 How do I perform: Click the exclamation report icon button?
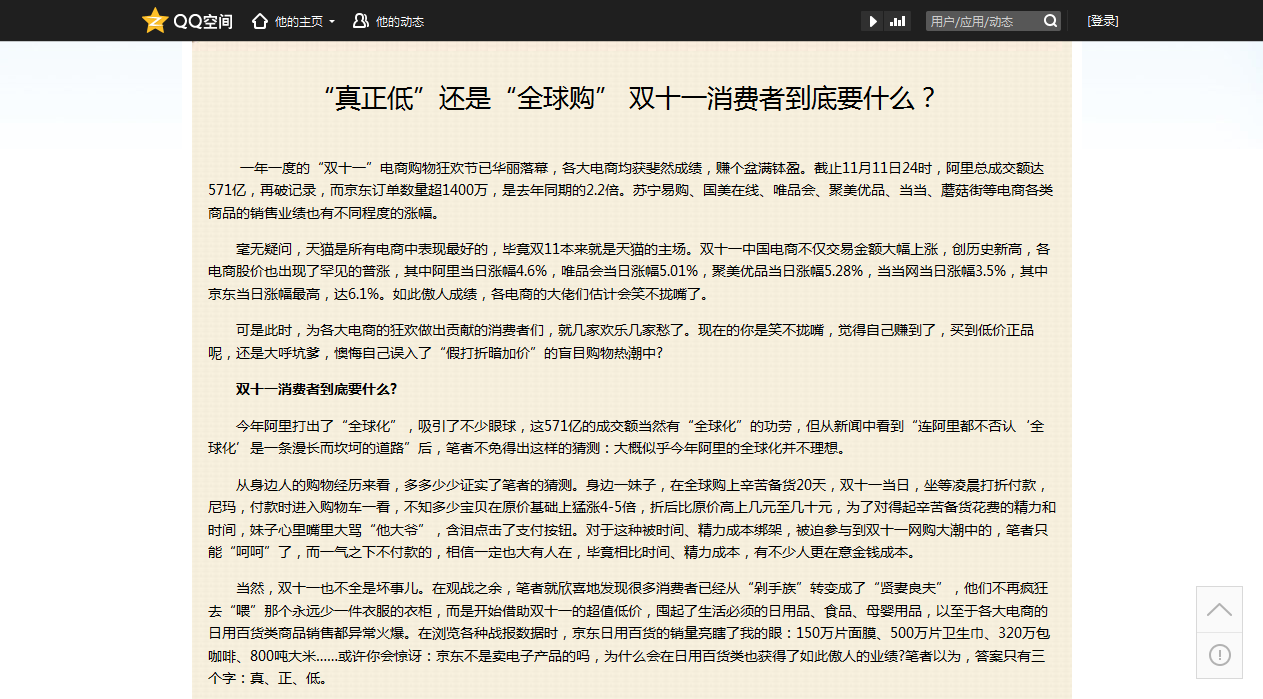(x=1219, y=655)
